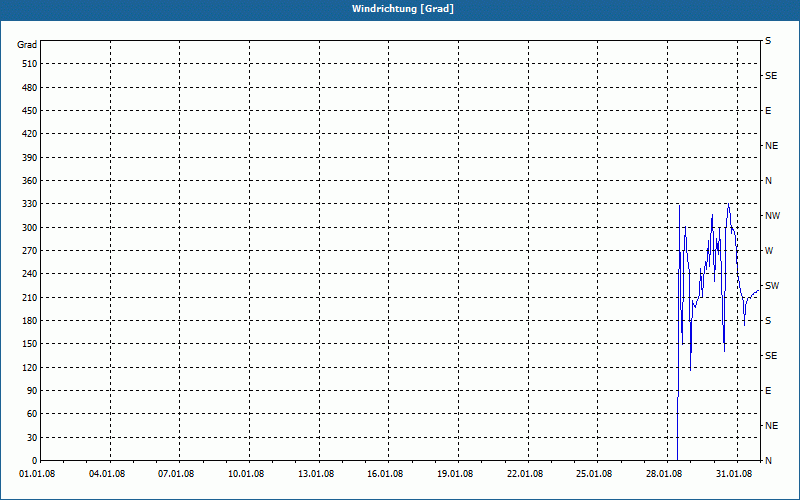Click the 450 degree axis label
Screen dimensions: 800x500
pos(30,111)
